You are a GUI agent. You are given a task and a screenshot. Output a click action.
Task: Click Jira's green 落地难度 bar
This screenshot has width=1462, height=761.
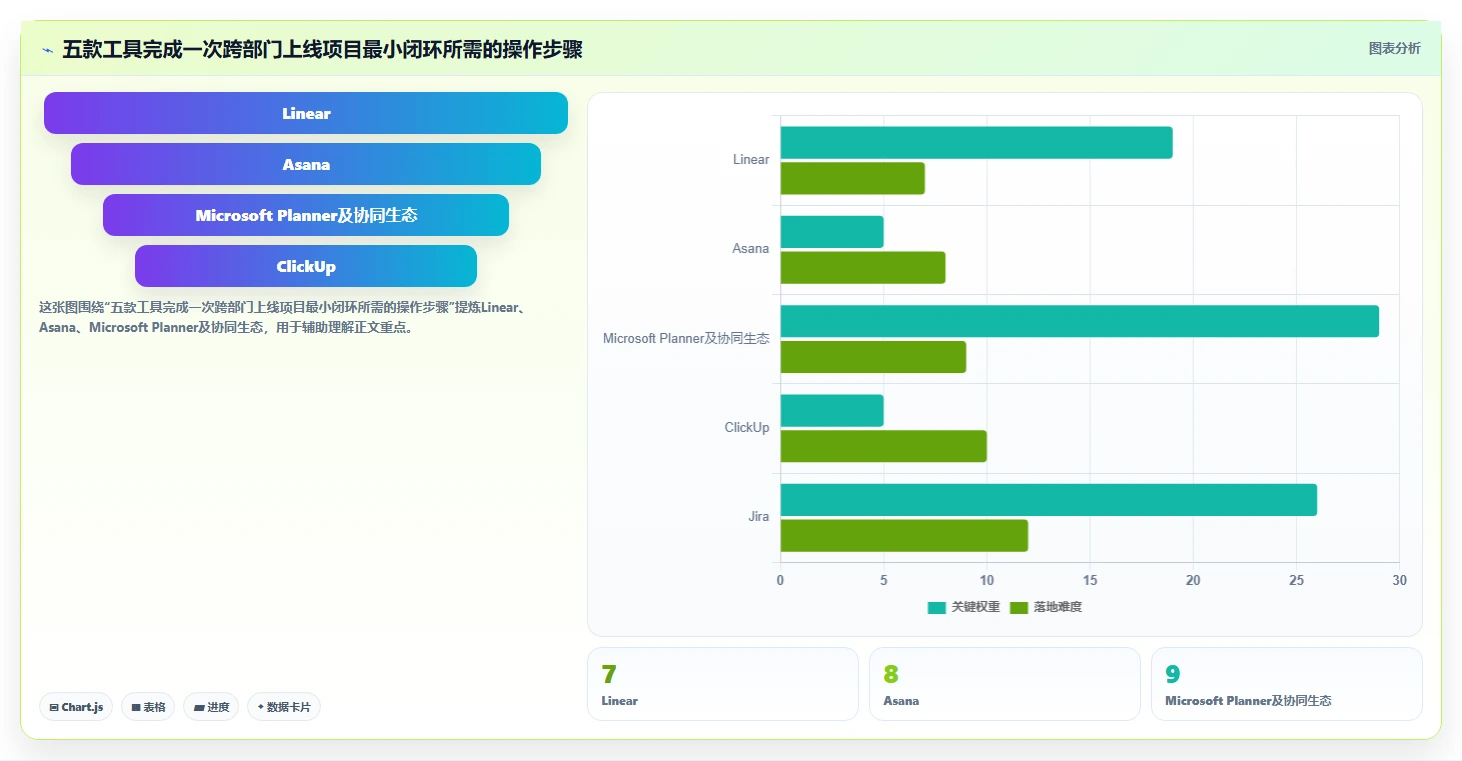pyautogui.click(x=904, y=536)
